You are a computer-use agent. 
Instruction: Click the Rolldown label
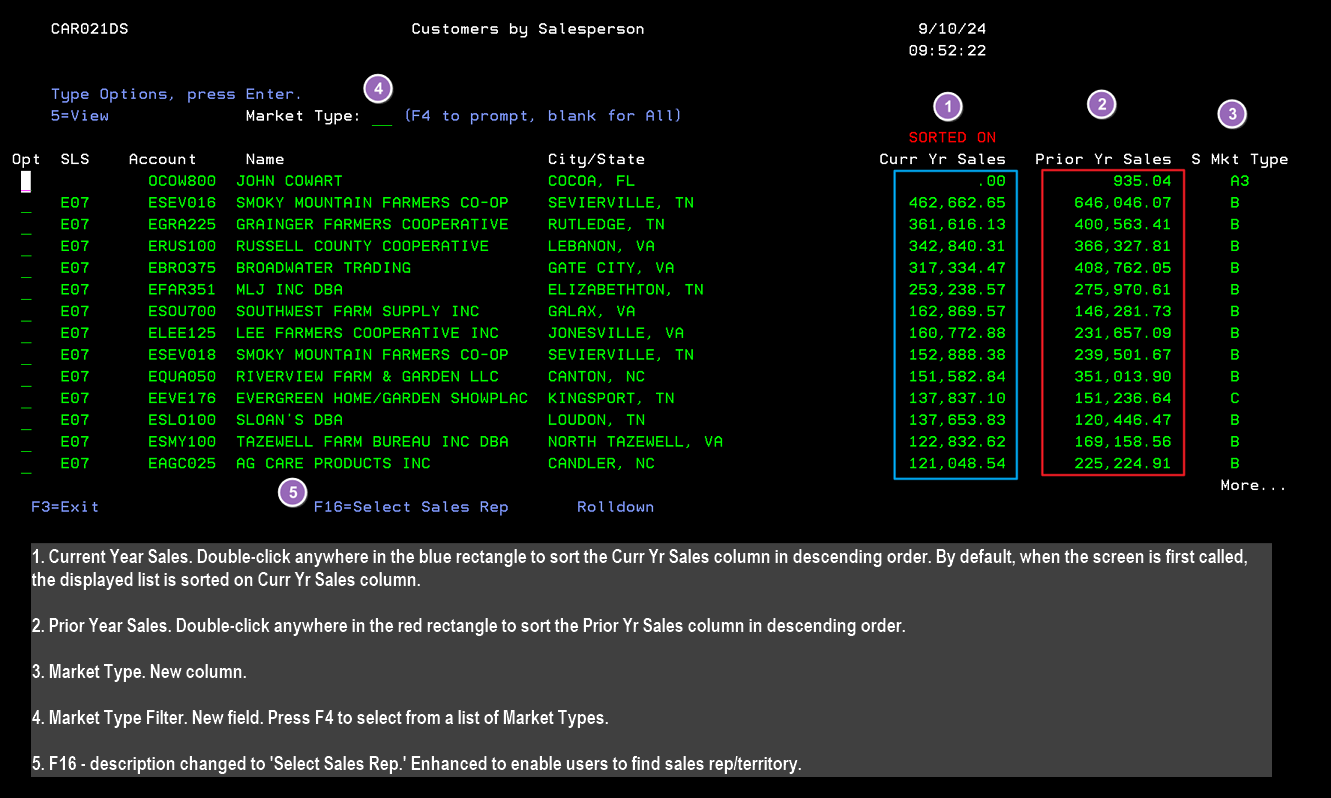(615, 507)
